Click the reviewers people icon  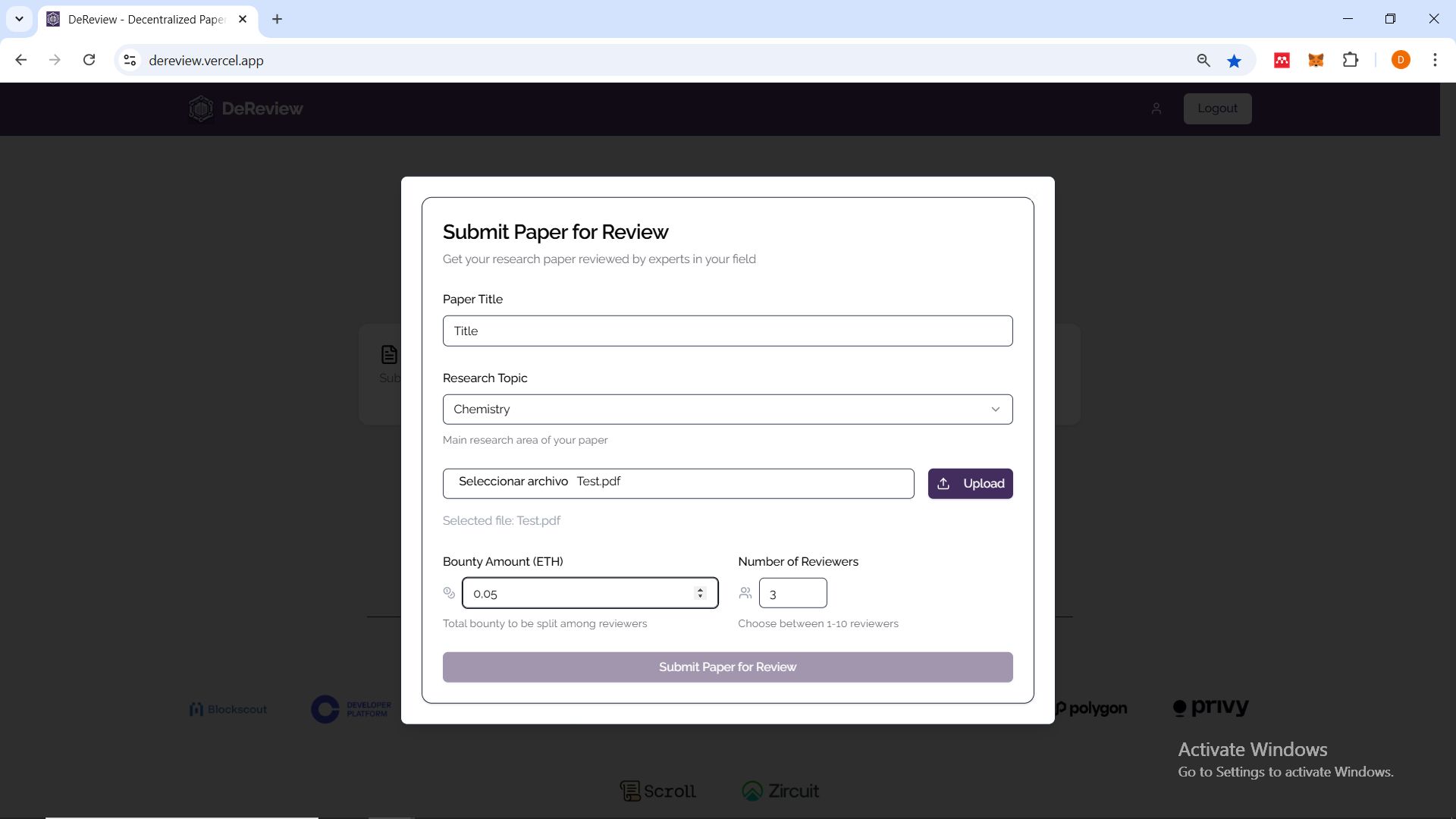pyautogui.click(x=745, y=593)
